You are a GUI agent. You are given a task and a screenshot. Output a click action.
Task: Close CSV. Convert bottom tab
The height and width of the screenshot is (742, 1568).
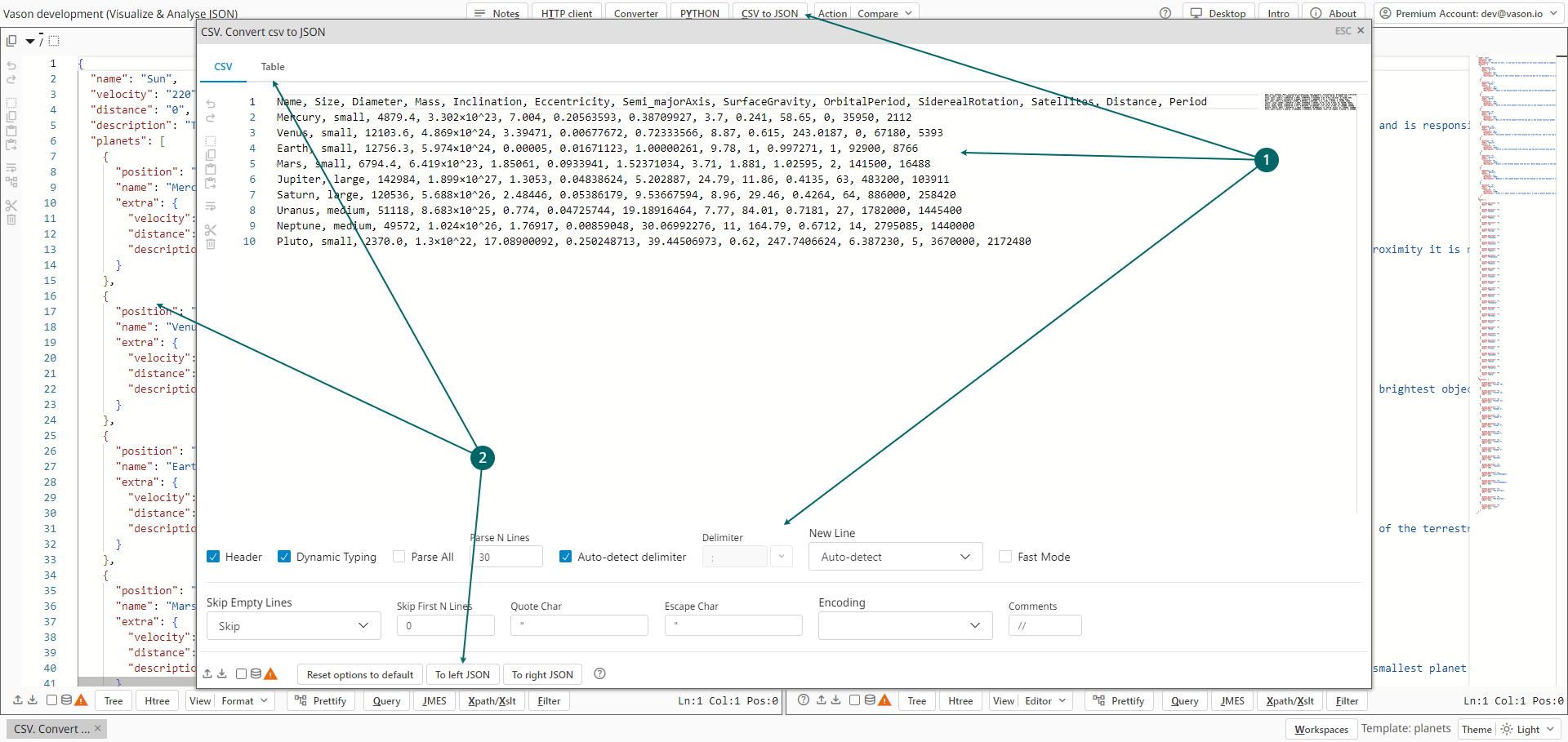pos(97,728)
